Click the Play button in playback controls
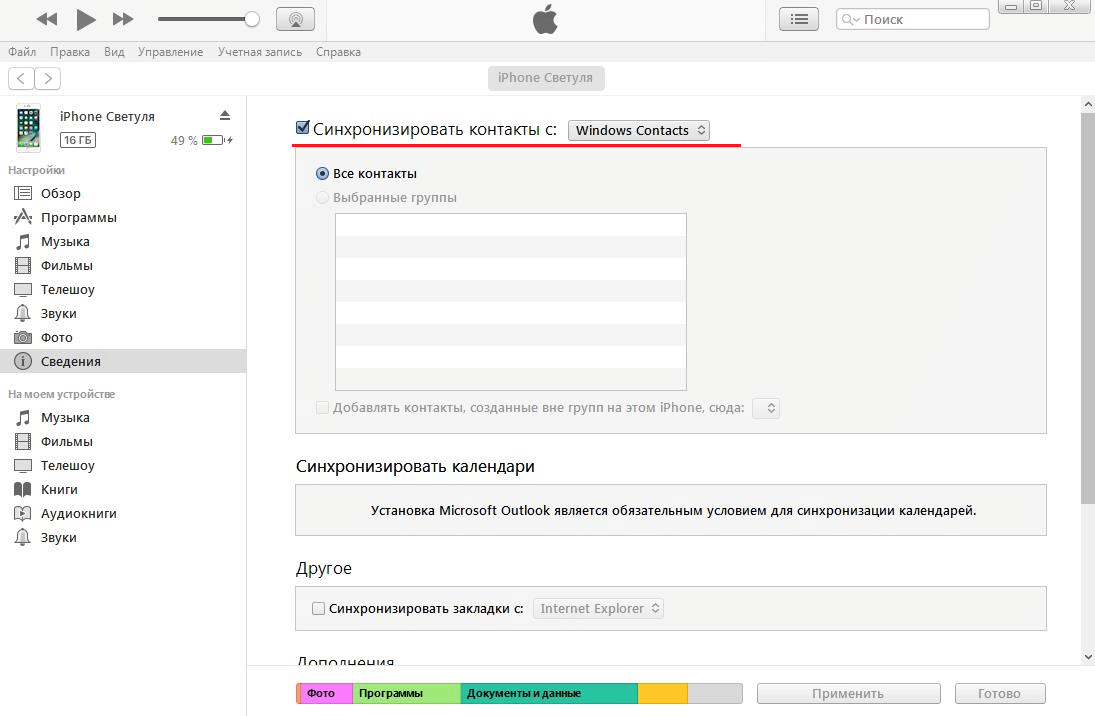The height and width of the screenshot is (716, 1095). click(x=86, y=19)
